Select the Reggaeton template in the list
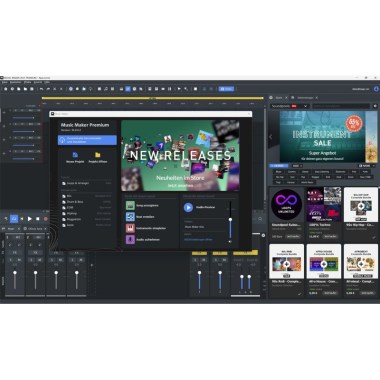The image size is (380, 380). pyautogui.click(x=87, y=219)
